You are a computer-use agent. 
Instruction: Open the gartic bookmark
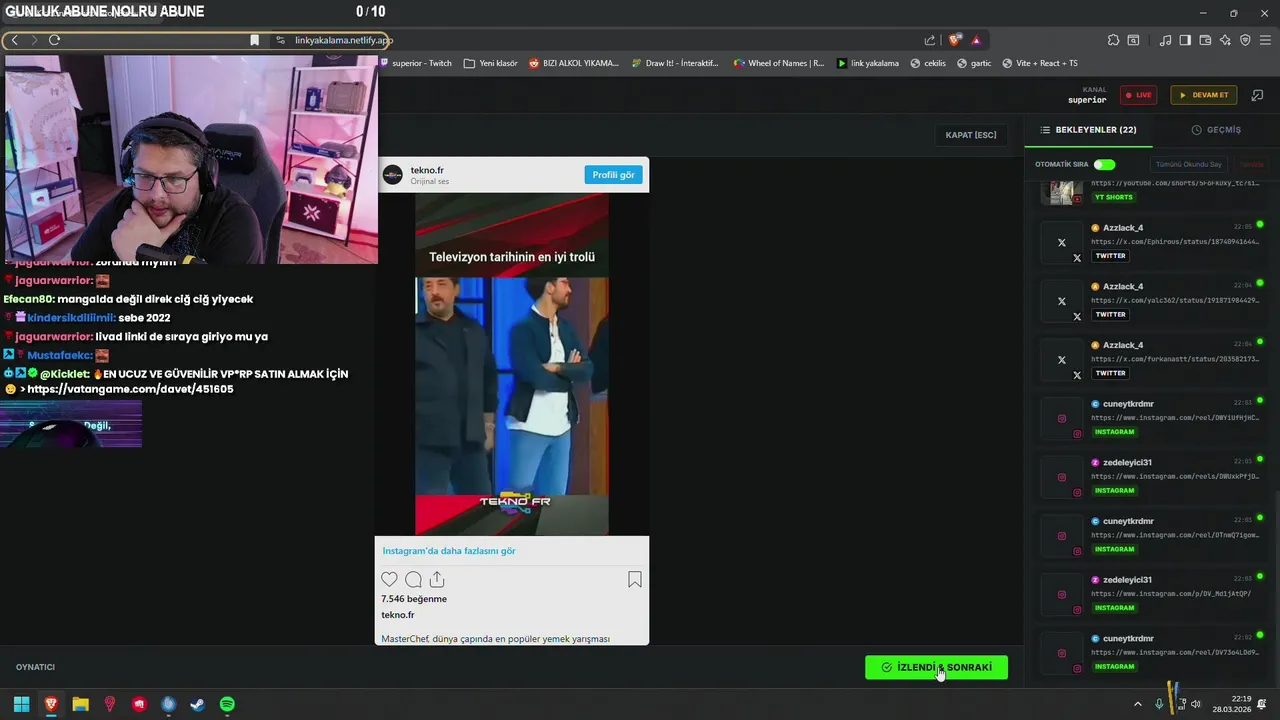pyautogui.click(x=974, y=63)
